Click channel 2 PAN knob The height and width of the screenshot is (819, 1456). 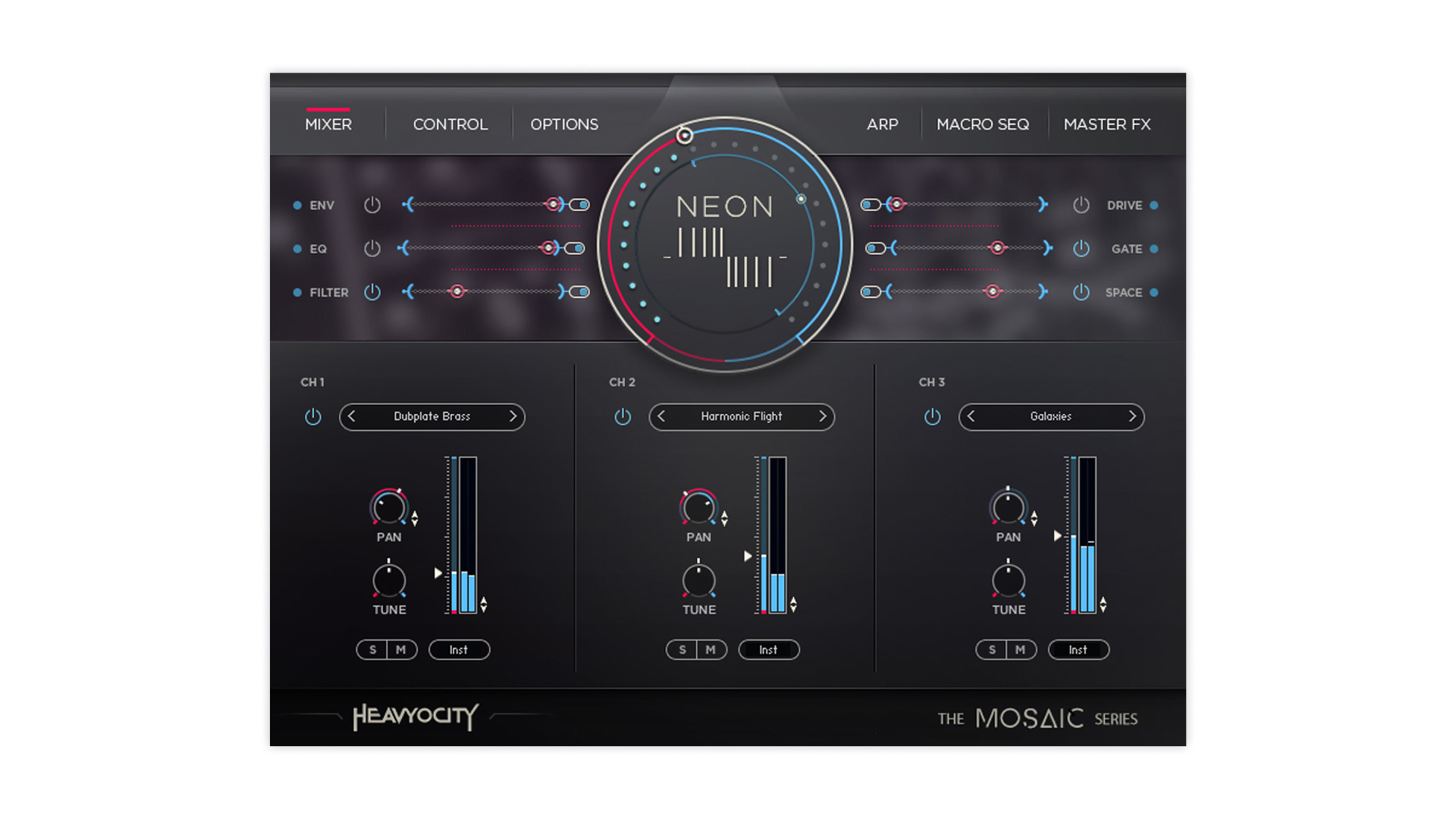pos(698,508)
